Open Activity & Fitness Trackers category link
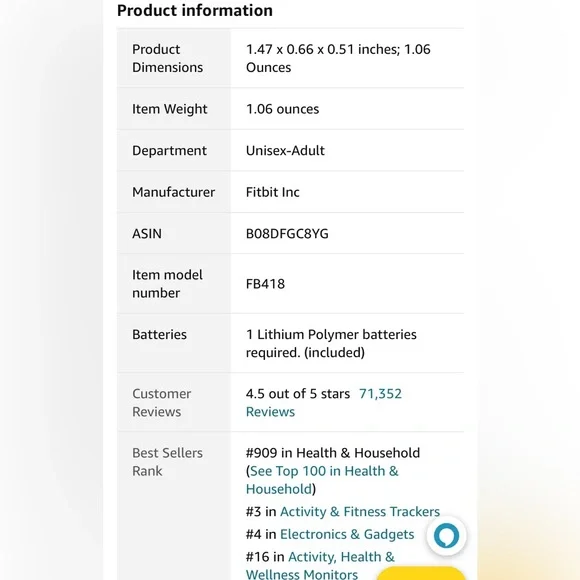This screenshot has width=580, height=580. click(x=360, y=512)
